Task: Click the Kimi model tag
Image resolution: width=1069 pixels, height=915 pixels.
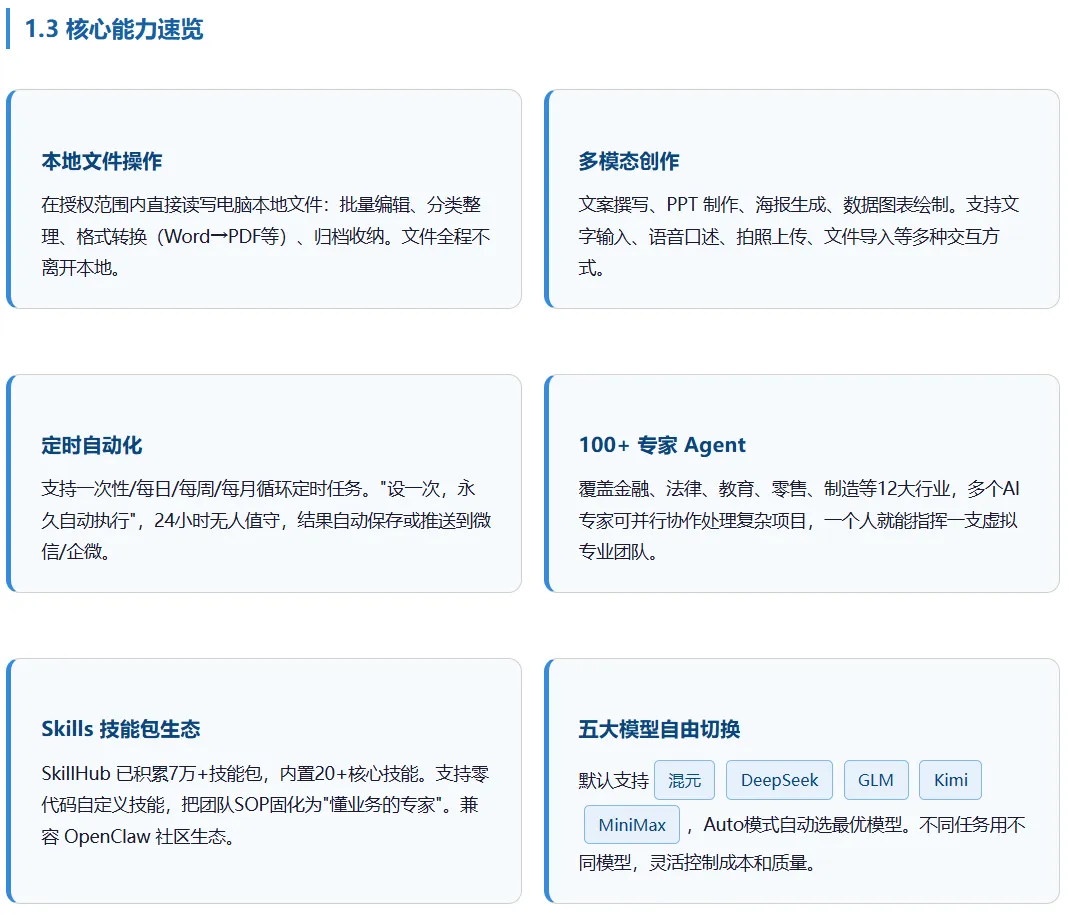Action: coord(950,779)
